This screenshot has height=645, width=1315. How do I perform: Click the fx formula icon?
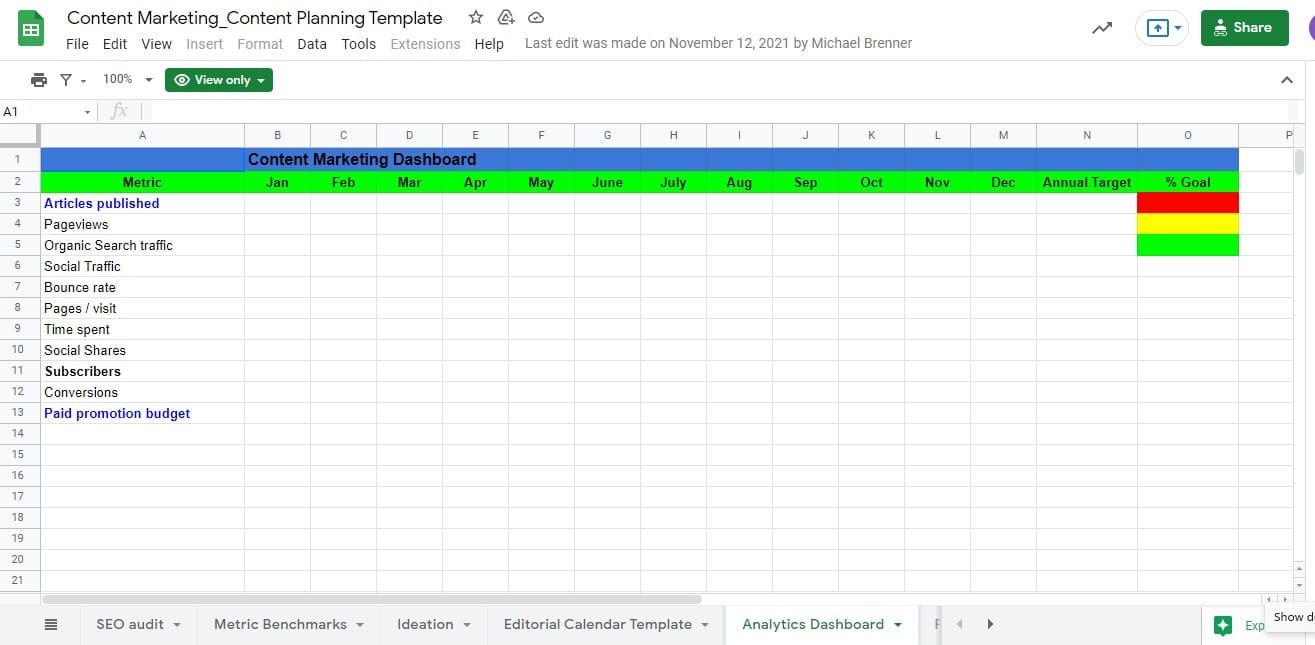coord(120,110)
